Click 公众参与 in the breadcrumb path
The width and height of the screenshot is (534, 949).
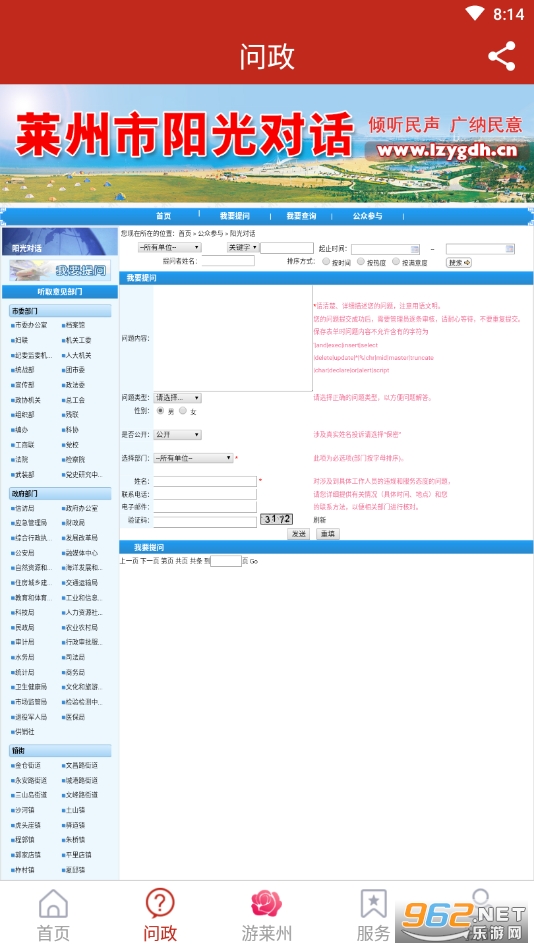(x=211, y=233)
